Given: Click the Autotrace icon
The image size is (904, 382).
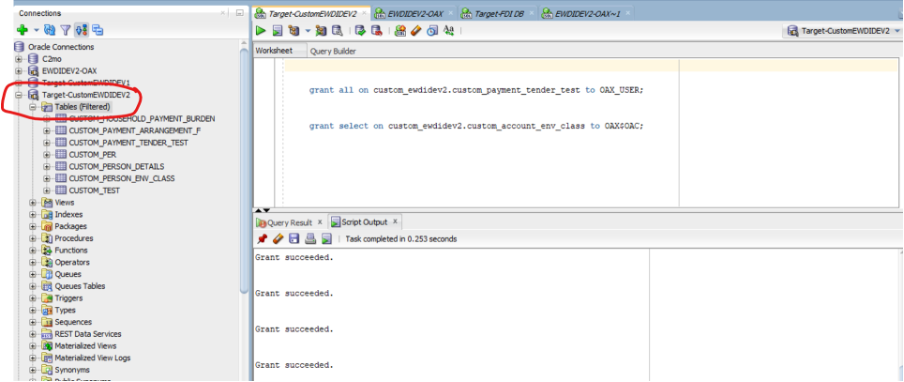Looking at the screenshot, I should (321, 31).
